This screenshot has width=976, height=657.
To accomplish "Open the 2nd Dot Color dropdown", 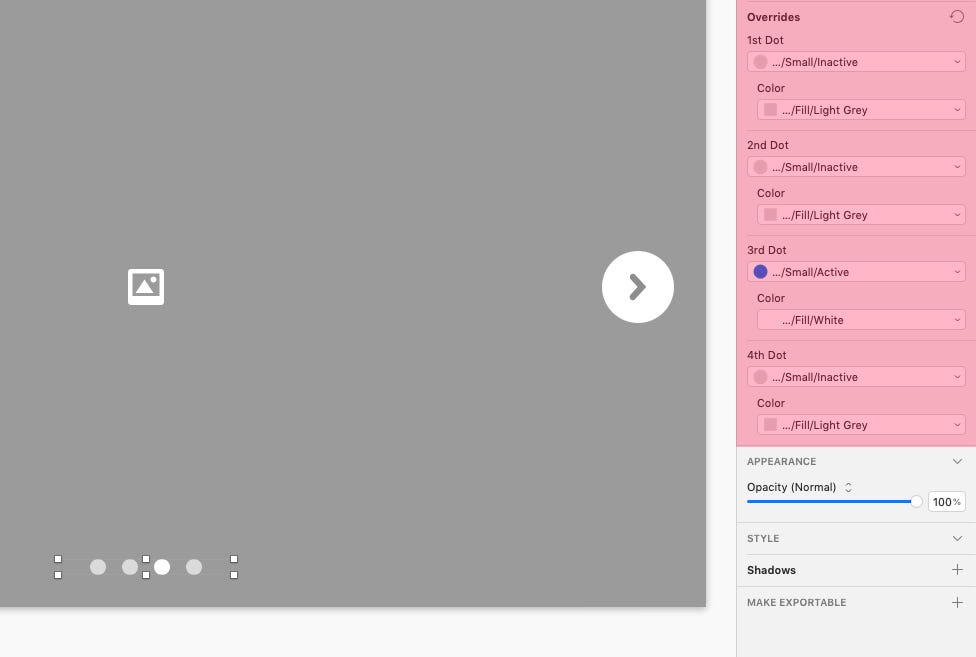I will click(x=861, y=215).
